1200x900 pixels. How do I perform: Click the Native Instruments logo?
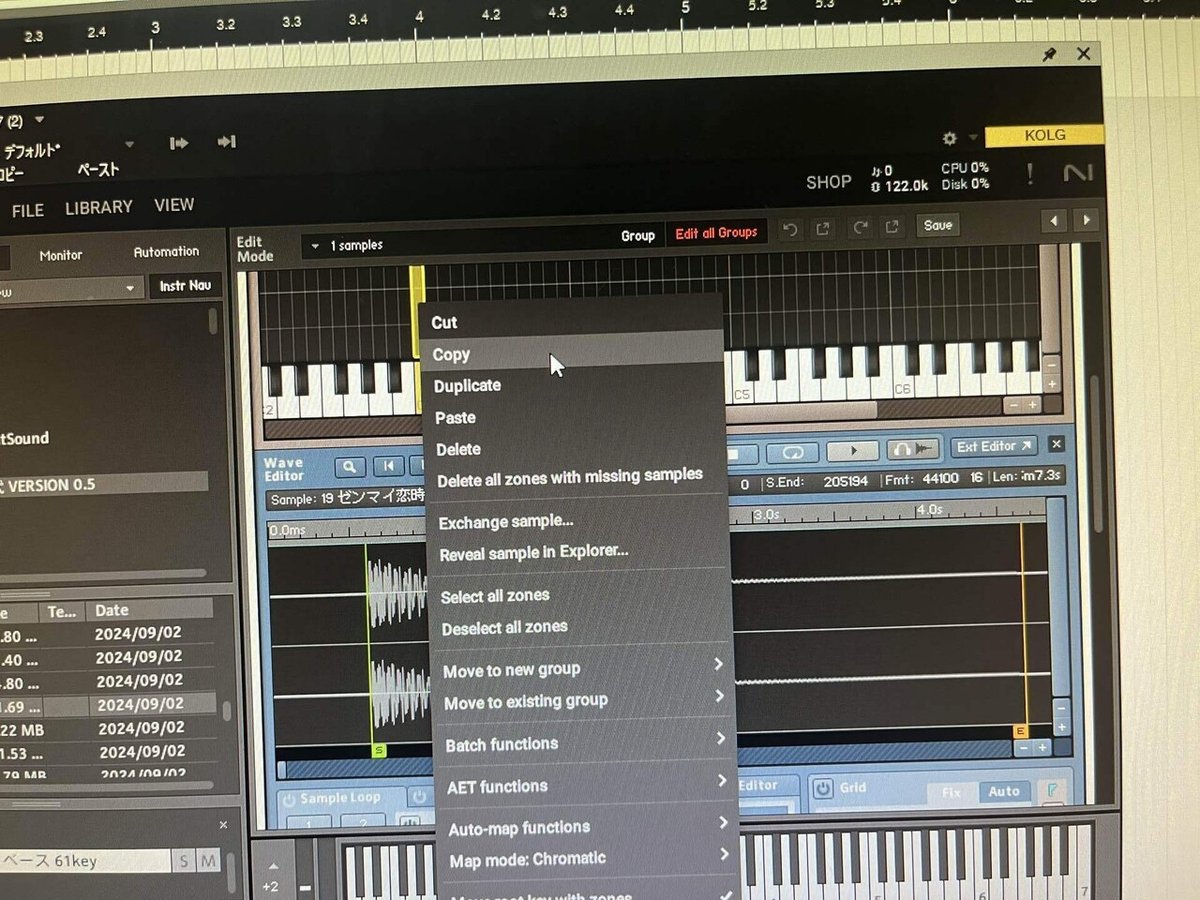[1078, 173]
